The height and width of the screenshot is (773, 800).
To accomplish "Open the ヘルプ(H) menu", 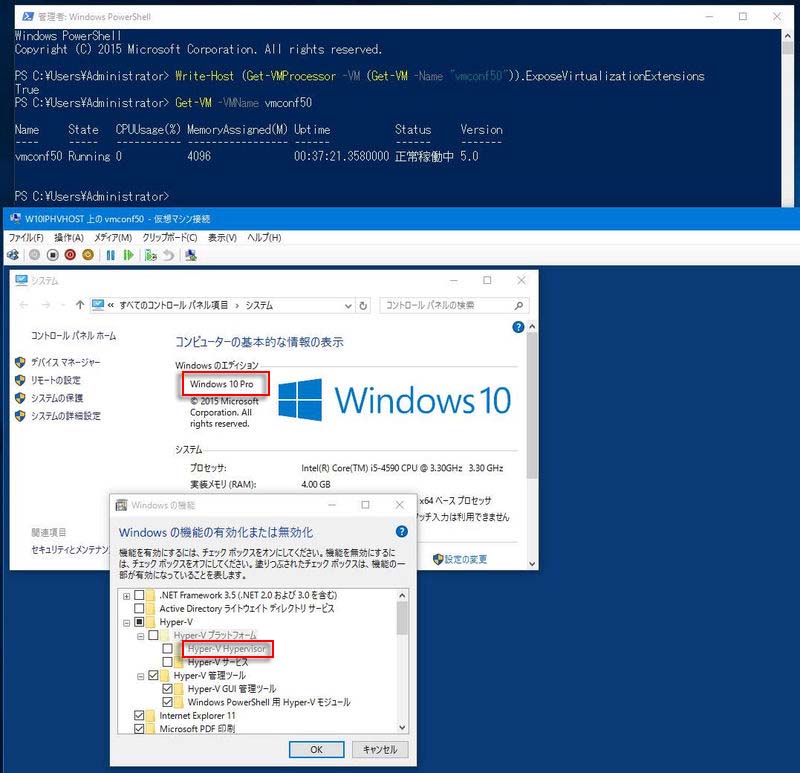I will tap(264, 238).
